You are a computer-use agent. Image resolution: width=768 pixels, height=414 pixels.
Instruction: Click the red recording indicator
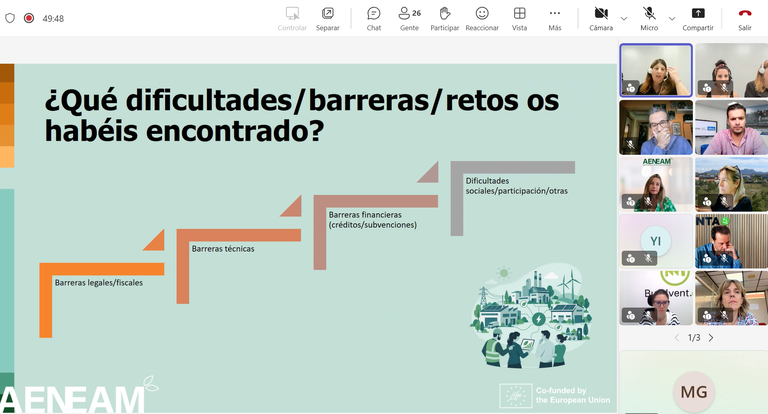[x=29, y=18]
